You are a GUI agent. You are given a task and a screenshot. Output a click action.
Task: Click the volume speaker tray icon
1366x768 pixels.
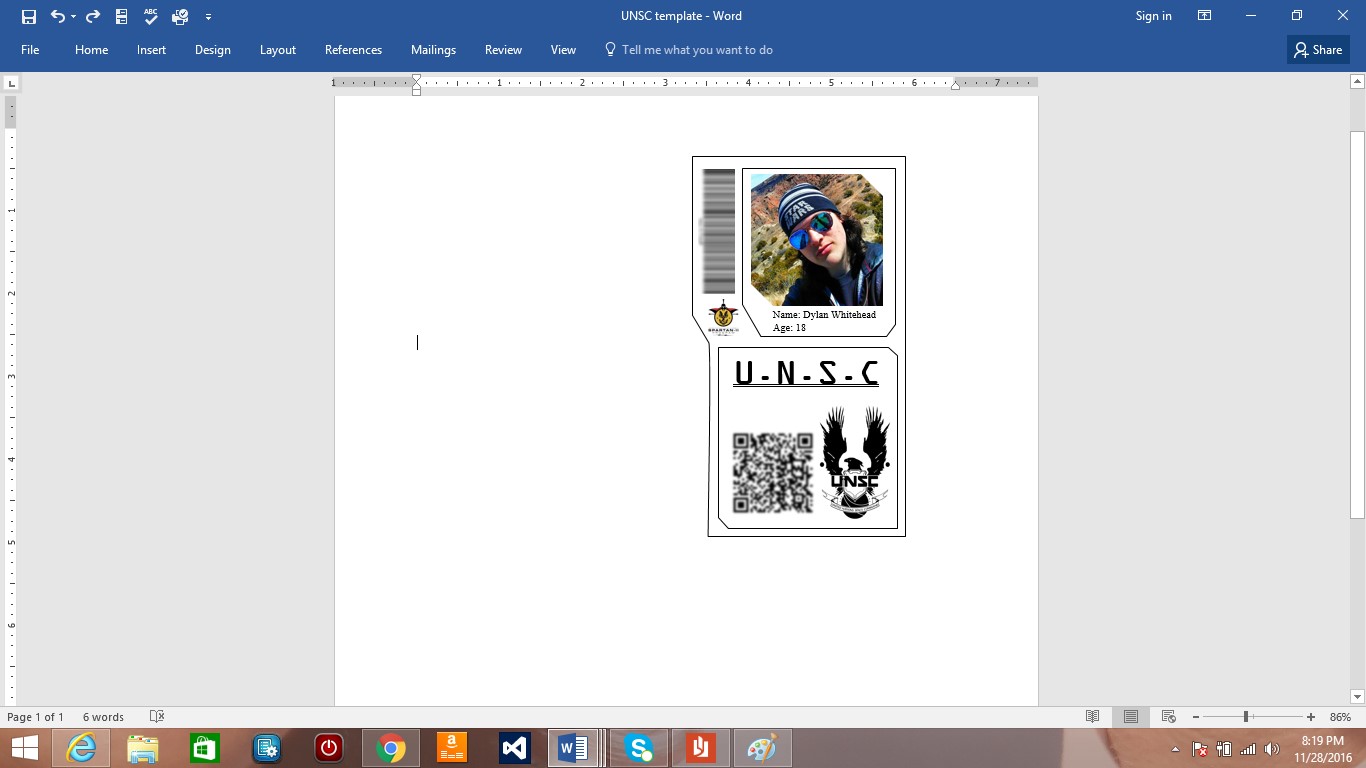[x=1272, y=749]
